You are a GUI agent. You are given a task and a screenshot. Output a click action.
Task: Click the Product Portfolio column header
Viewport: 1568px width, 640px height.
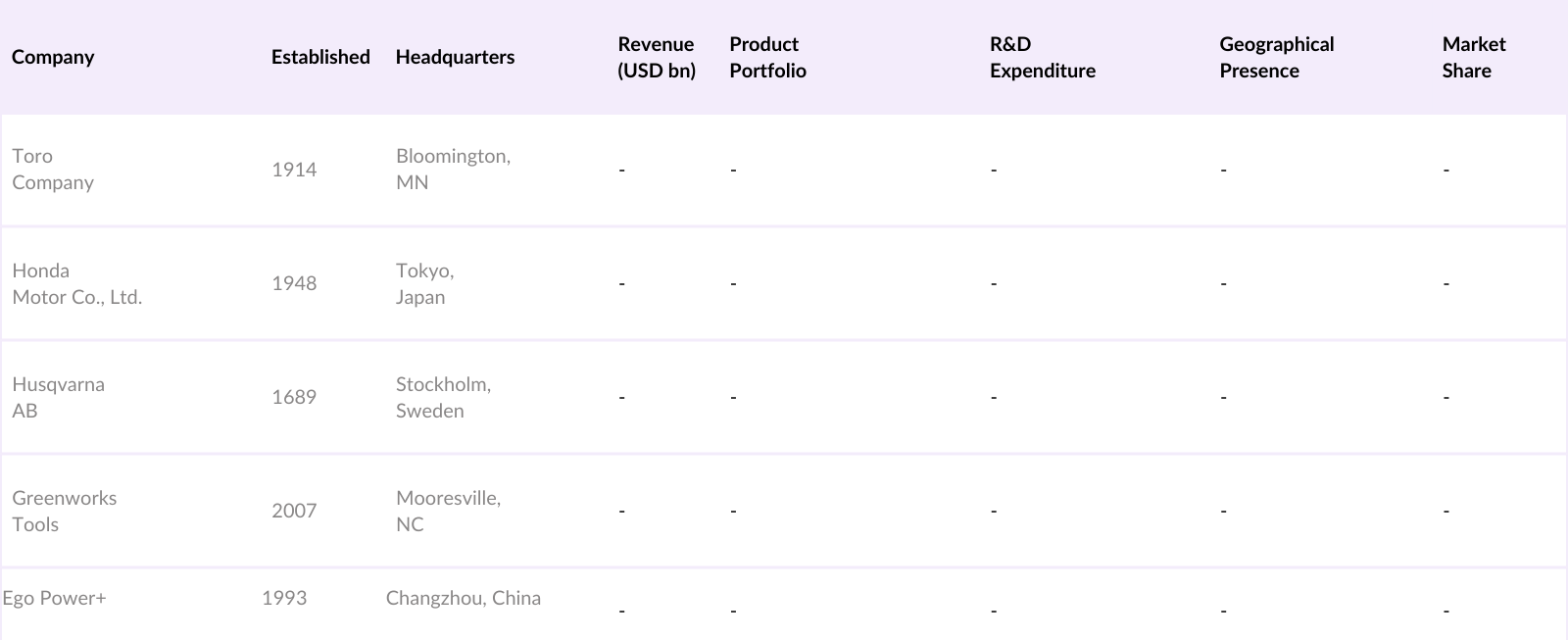[x=767, y=57]
